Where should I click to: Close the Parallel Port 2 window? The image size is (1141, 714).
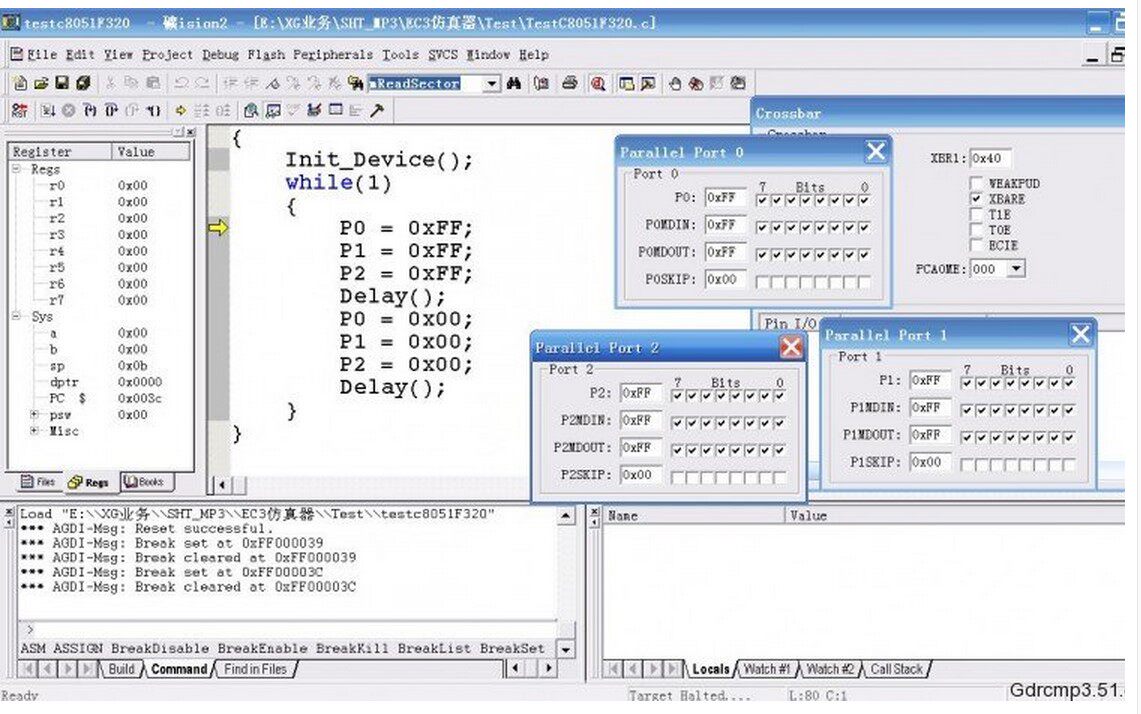coord(791,347)
